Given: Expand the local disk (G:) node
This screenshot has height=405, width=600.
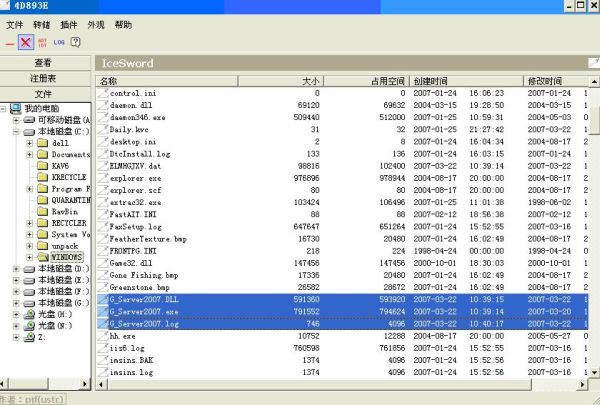Looking at the screenshot, I should (x=16, y=303).
